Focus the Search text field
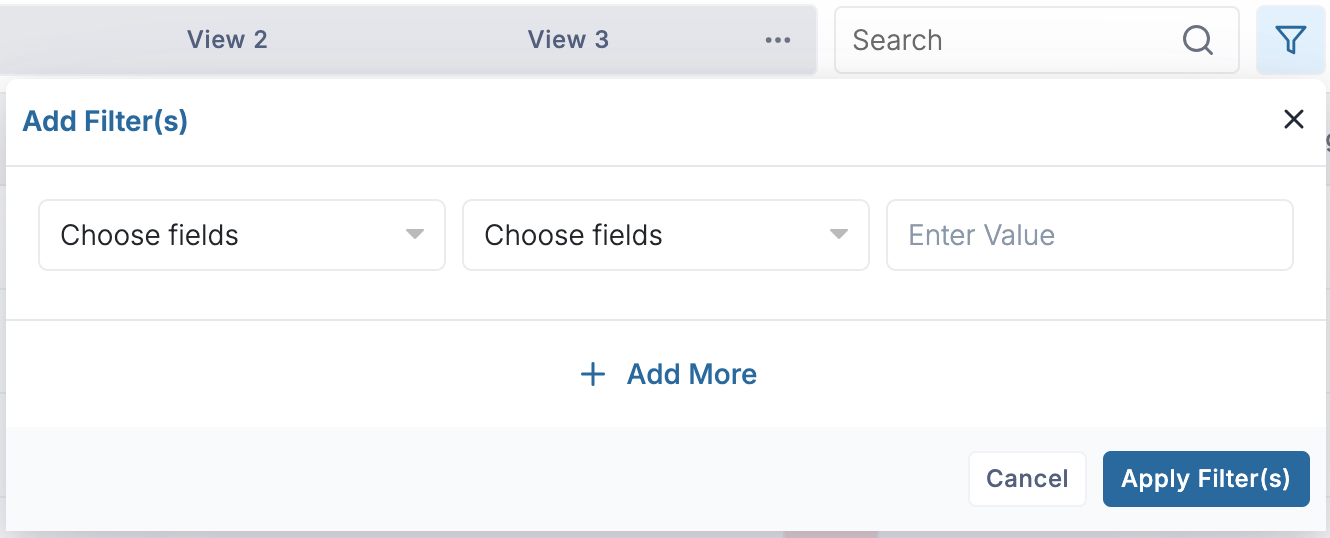 1010,40
